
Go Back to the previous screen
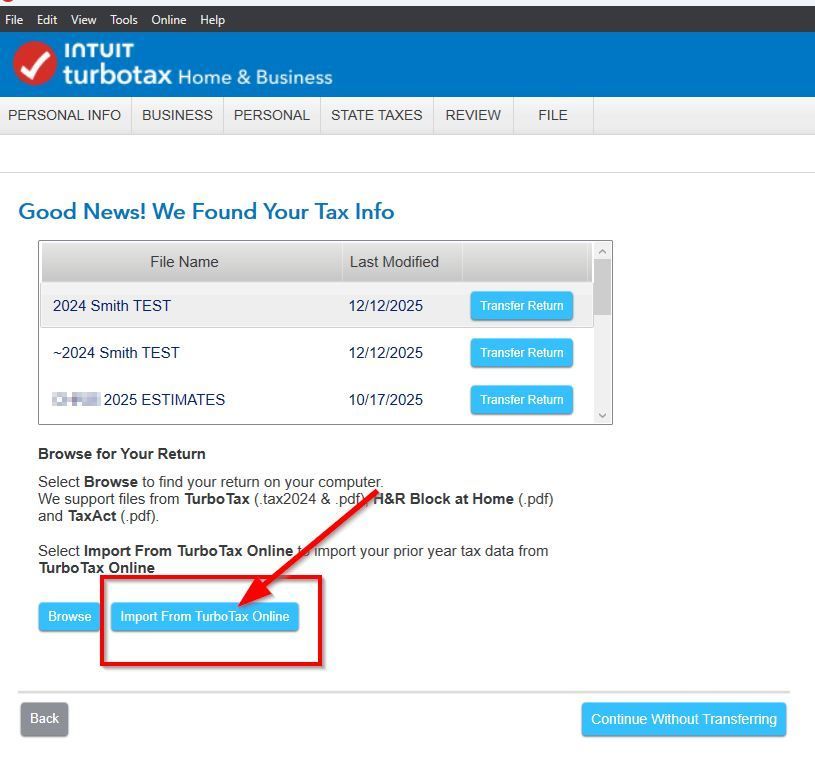[44, 719]
